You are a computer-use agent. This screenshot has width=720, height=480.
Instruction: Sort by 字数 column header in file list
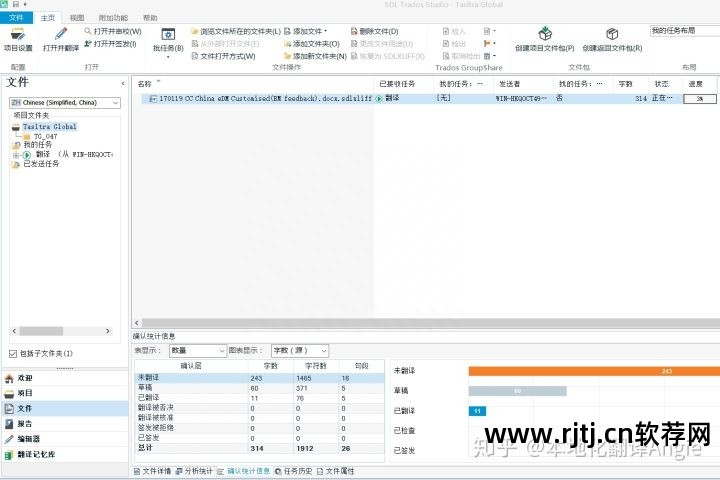[x=629, y=84]
